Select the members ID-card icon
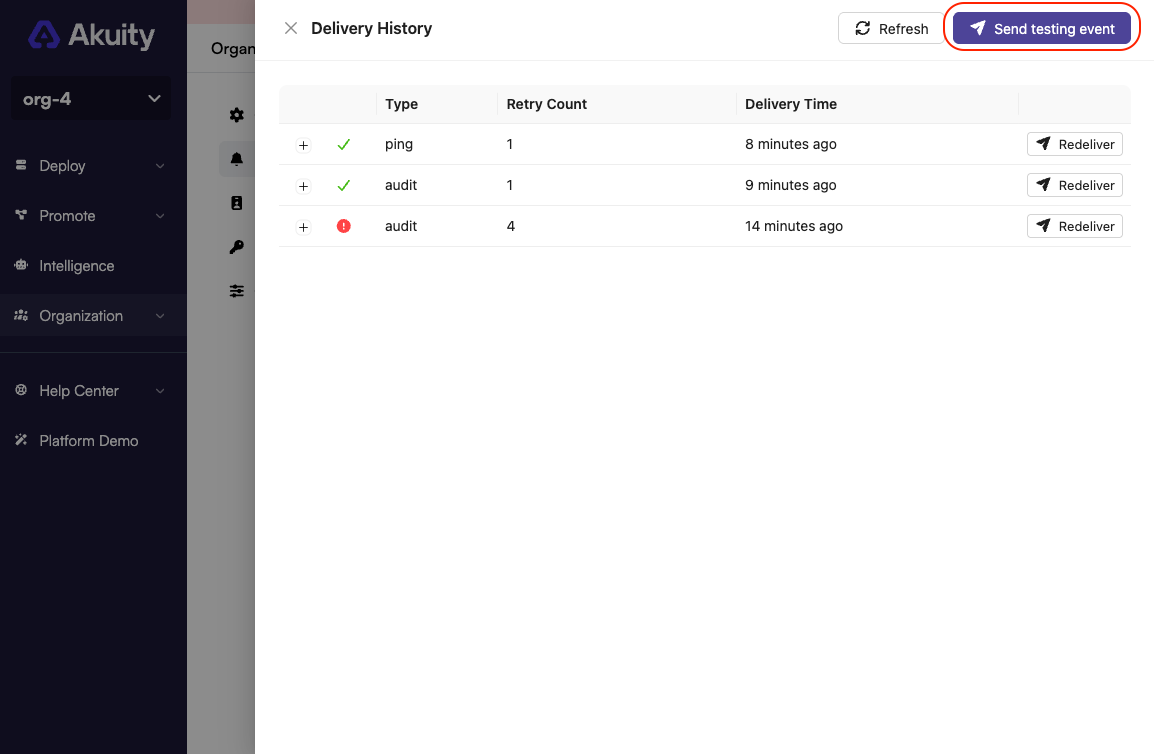The width and height of the screenshot is (1154, 754). click(x=237, y=202)
